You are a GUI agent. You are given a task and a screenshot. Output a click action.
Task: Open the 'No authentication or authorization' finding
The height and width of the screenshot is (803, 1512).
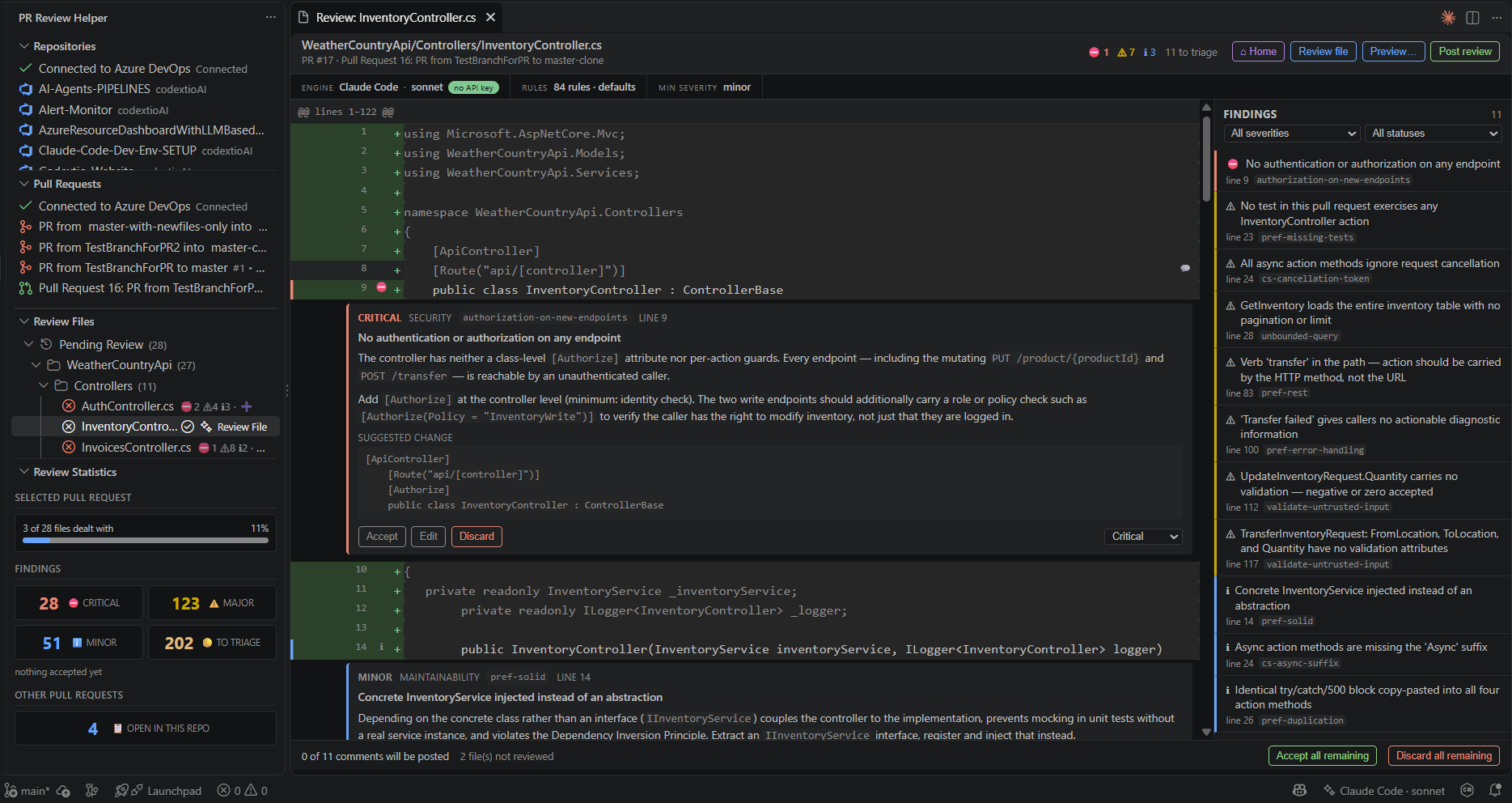[x=1363, y=172]
